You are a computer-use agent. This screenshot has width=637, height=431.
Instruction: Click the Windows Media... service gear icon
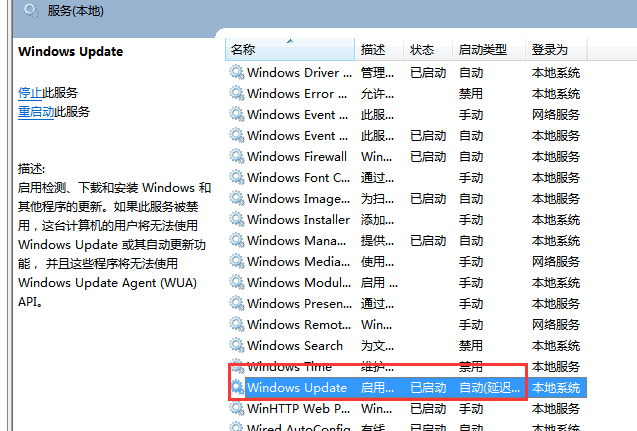click(236, 262)
